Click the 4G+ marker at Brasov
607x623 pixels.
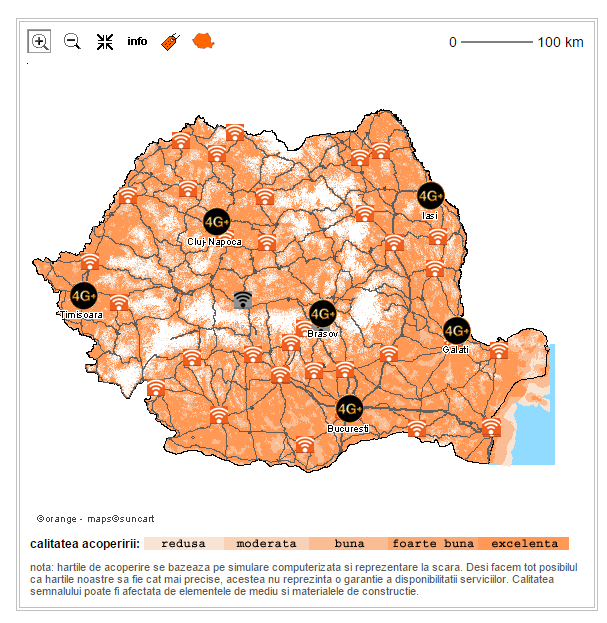[x=322, y=313]
